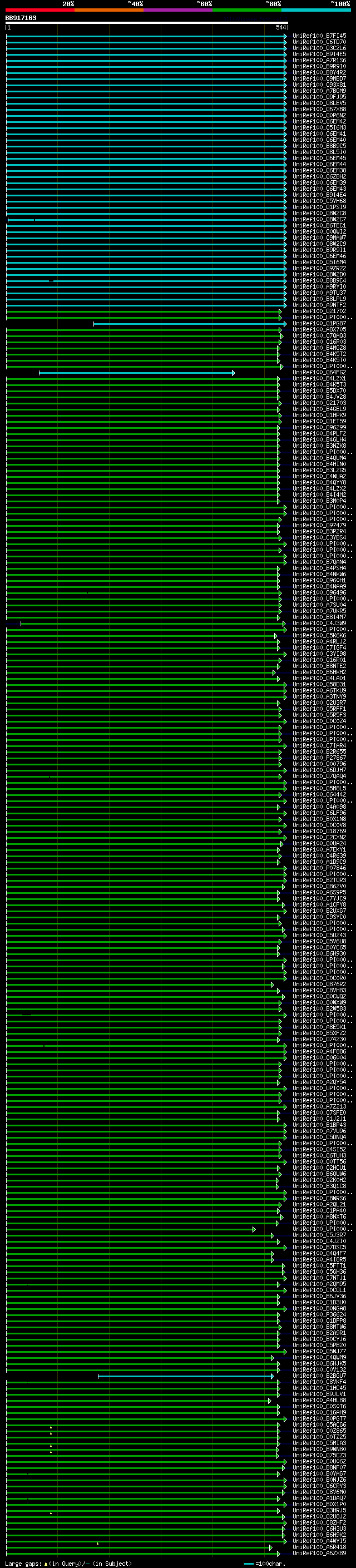Click the UniRef100_C4WUA2 entry
The width and height of the screenshot is (356, 1568).
(319, 477)
